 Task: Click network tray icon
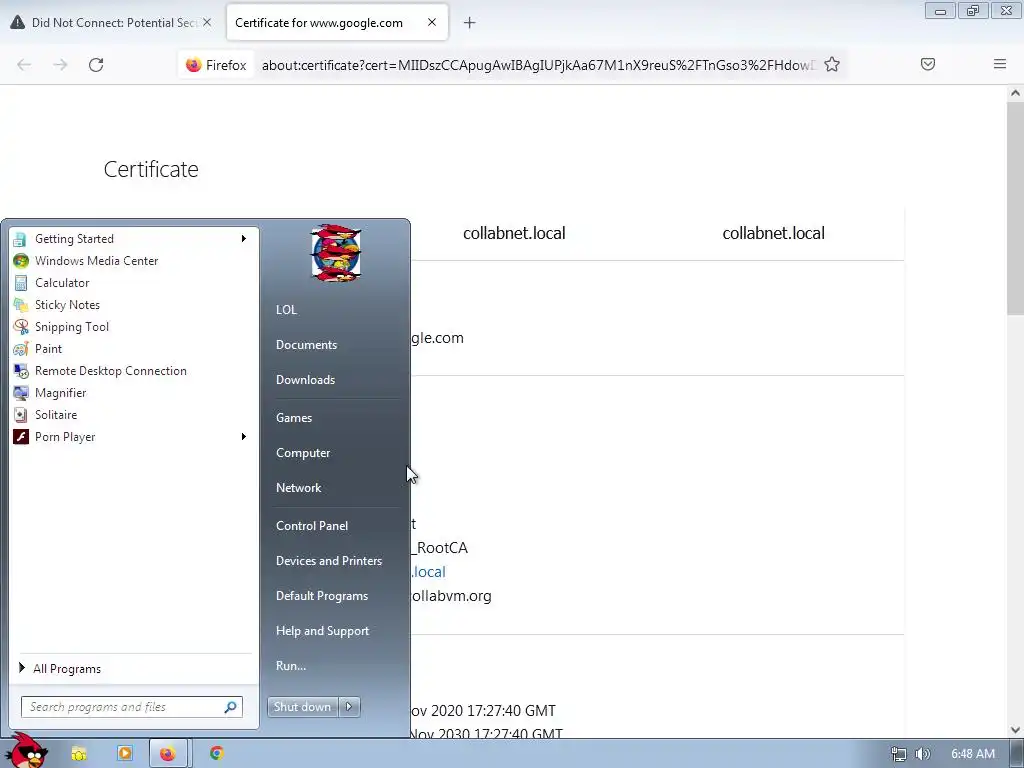tap(899, 754)
